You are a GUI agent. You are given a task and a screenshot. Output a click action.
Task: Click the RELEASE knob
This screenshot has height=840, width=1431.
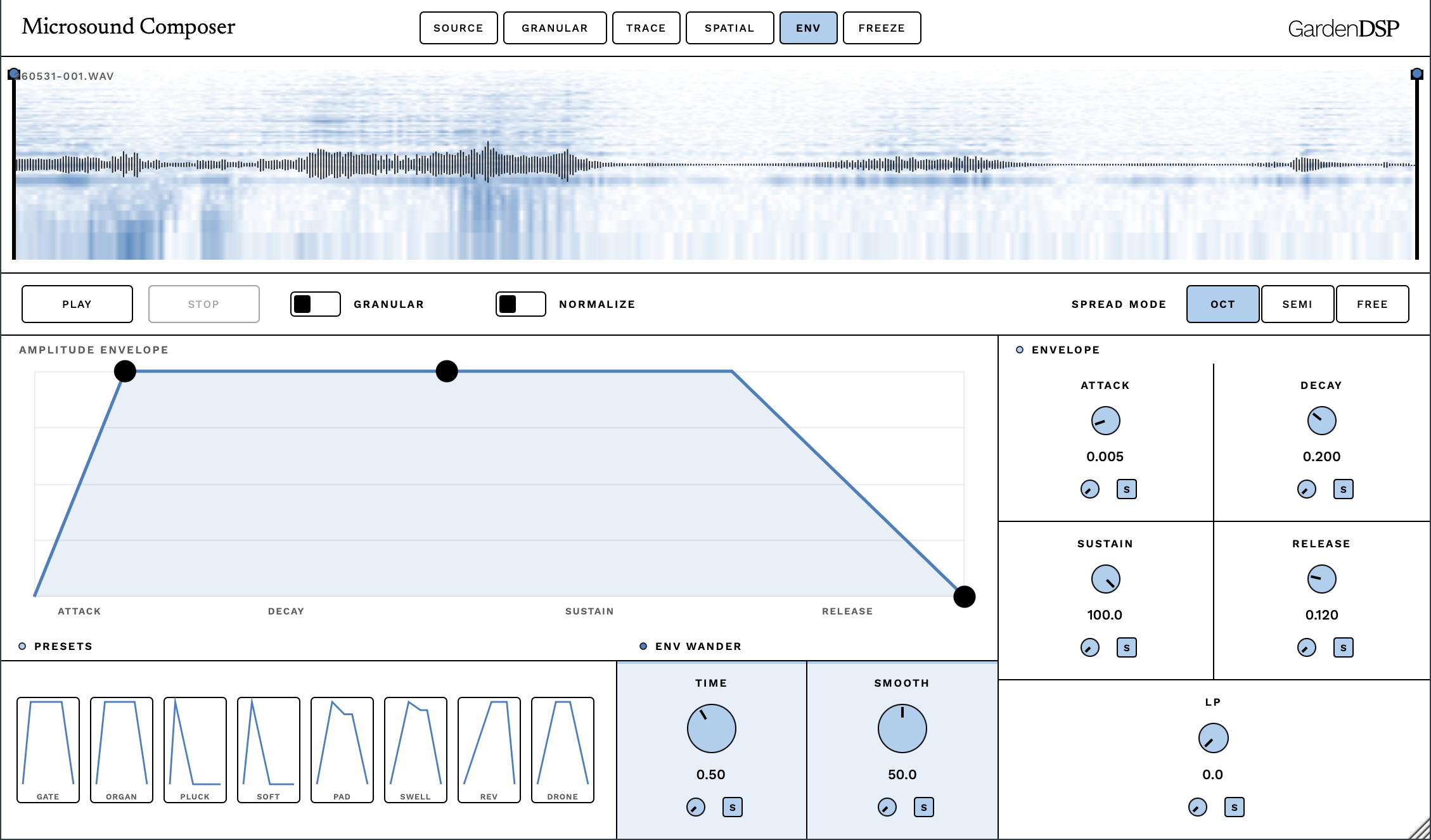click(x=1322, y=579)
